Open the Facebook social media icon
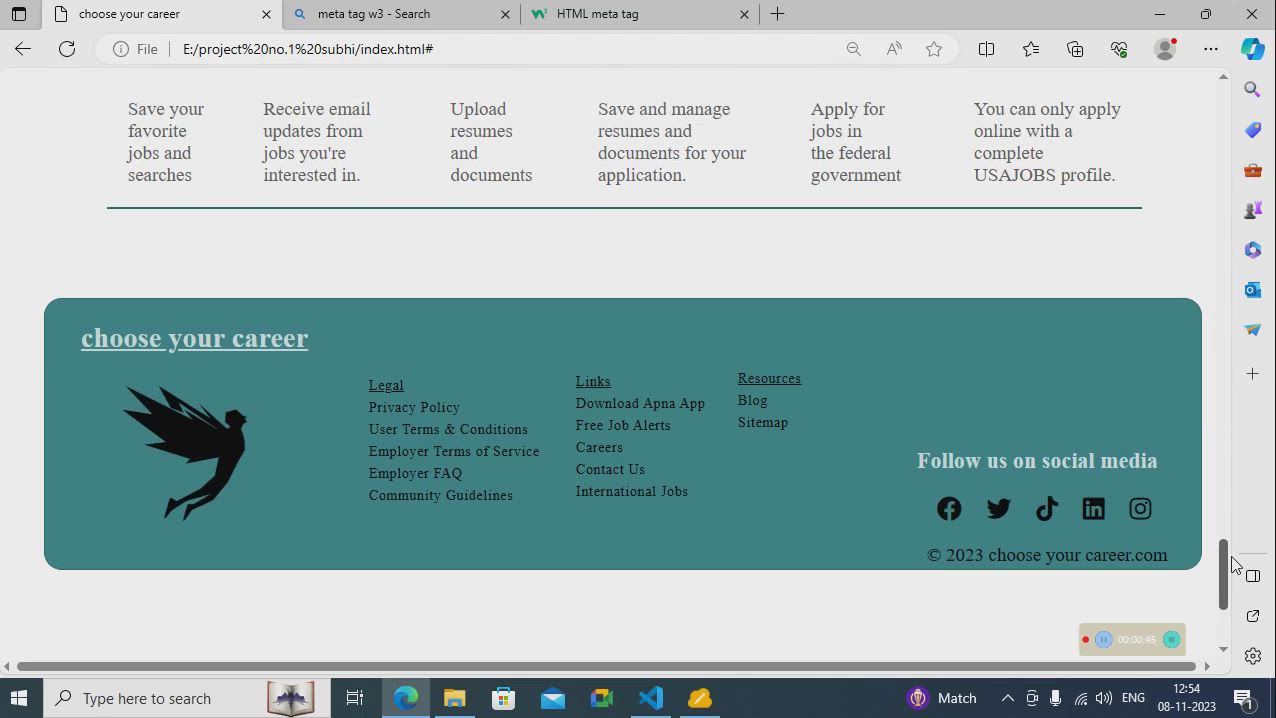The image size is (1276, 718). click(949, 509)
